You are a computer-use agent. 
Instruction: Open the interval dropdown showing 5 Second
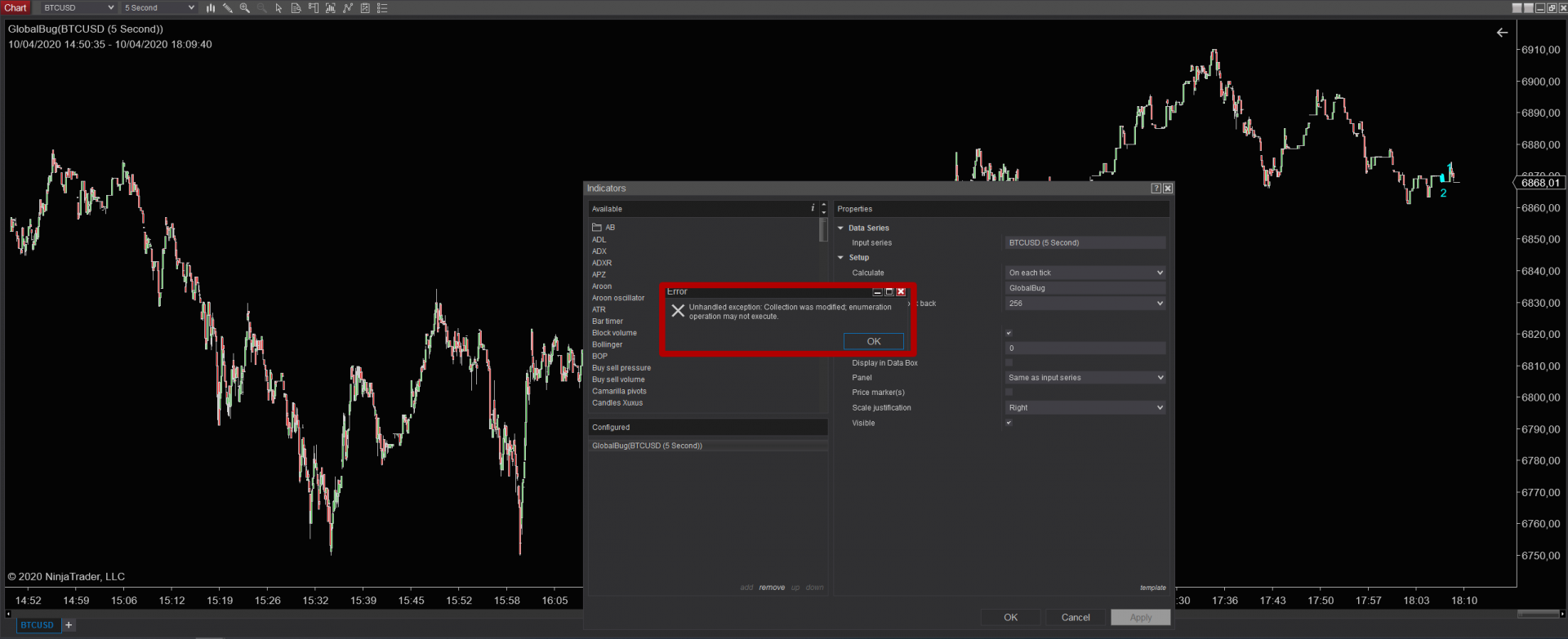pyautogui.click(x=159, y=8)
